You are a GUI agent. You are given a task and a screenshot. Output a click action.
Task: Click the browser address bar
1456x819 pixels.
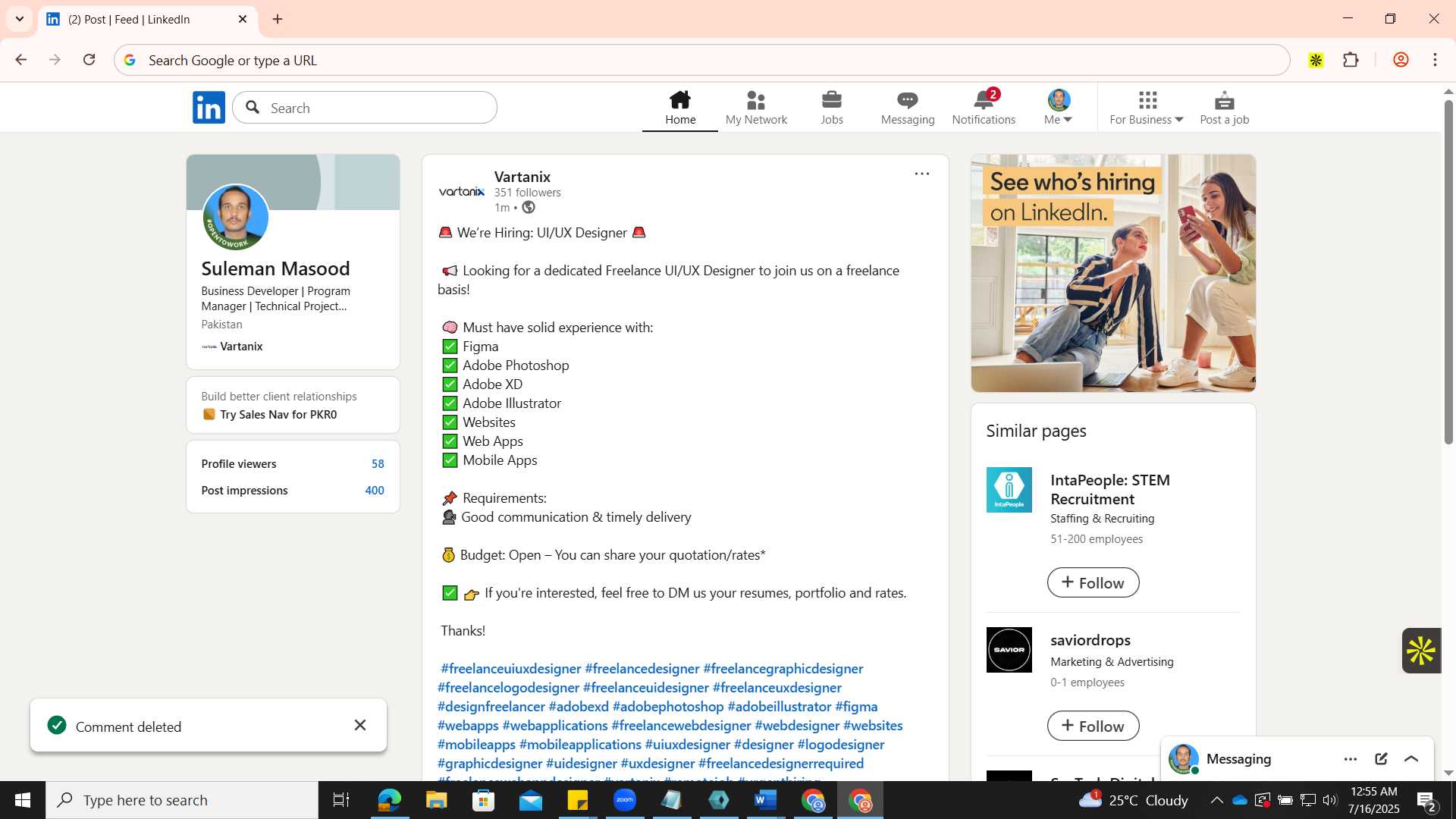coord(701,60)
